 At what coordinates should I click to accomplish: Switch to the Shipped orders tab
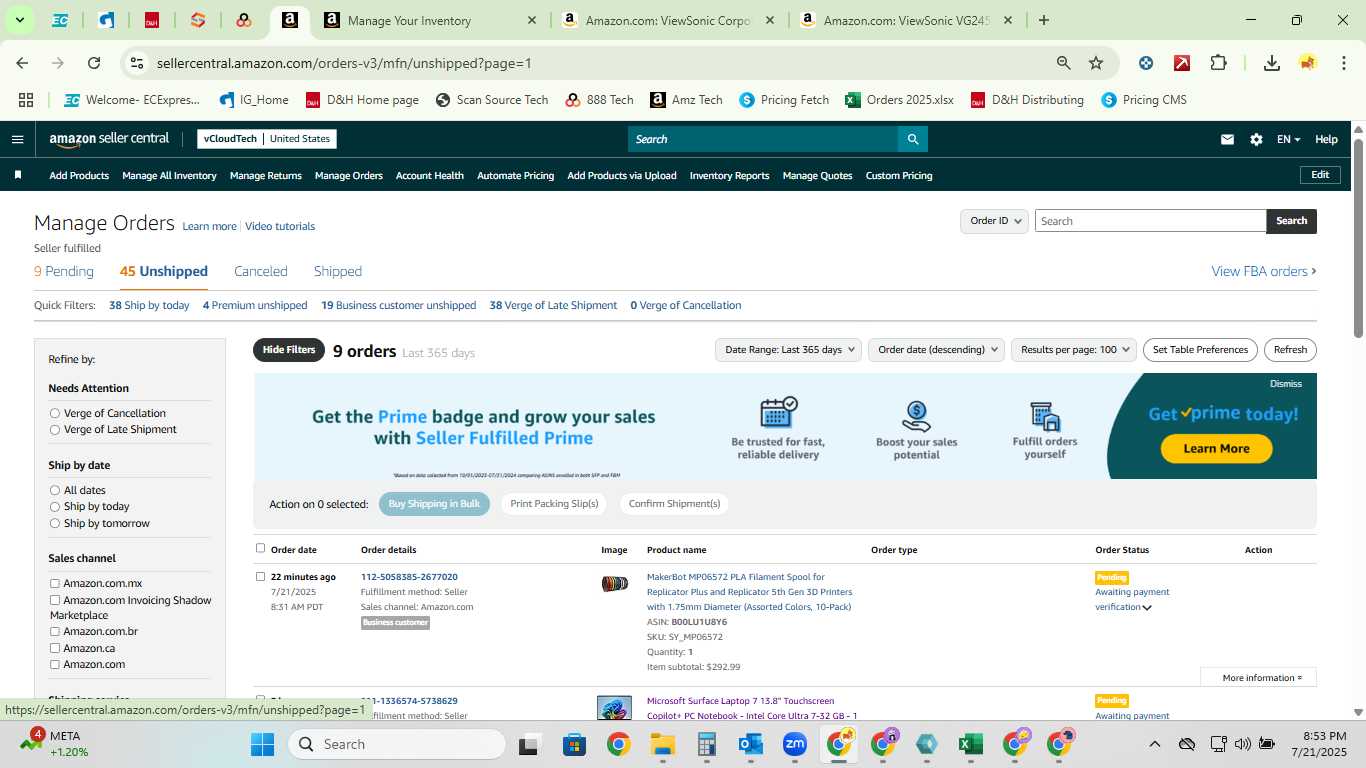[x=338, y=271]
